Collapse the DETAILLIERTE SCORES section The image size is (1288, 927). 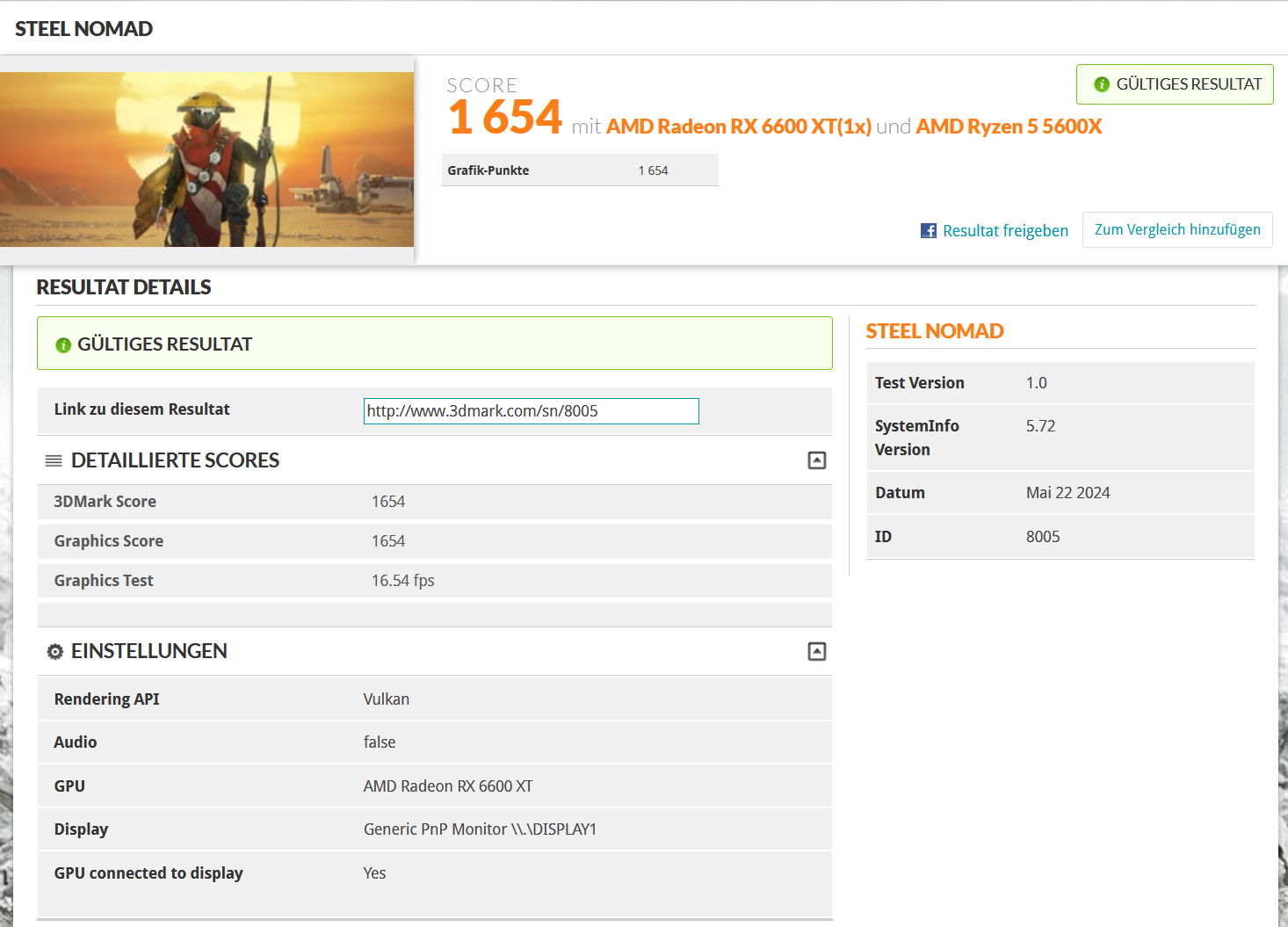tap(817, 460)
